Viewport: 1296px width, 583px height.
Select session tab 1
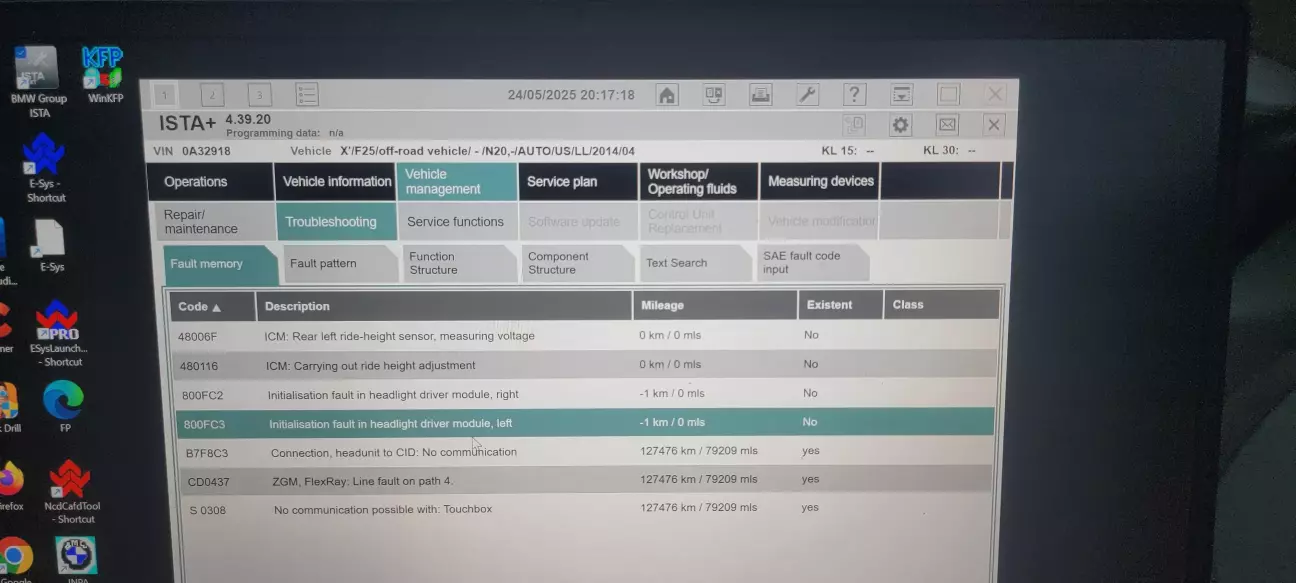[x=165, y=96]
